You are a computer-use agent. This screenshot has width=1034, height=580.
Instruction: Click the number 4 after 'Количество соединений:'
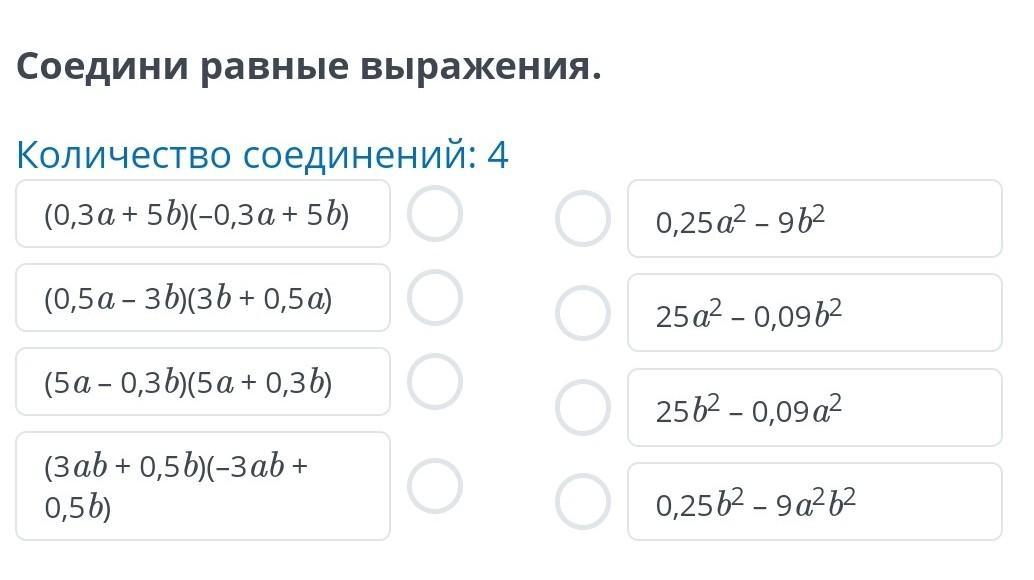click(x=498, y=156)
